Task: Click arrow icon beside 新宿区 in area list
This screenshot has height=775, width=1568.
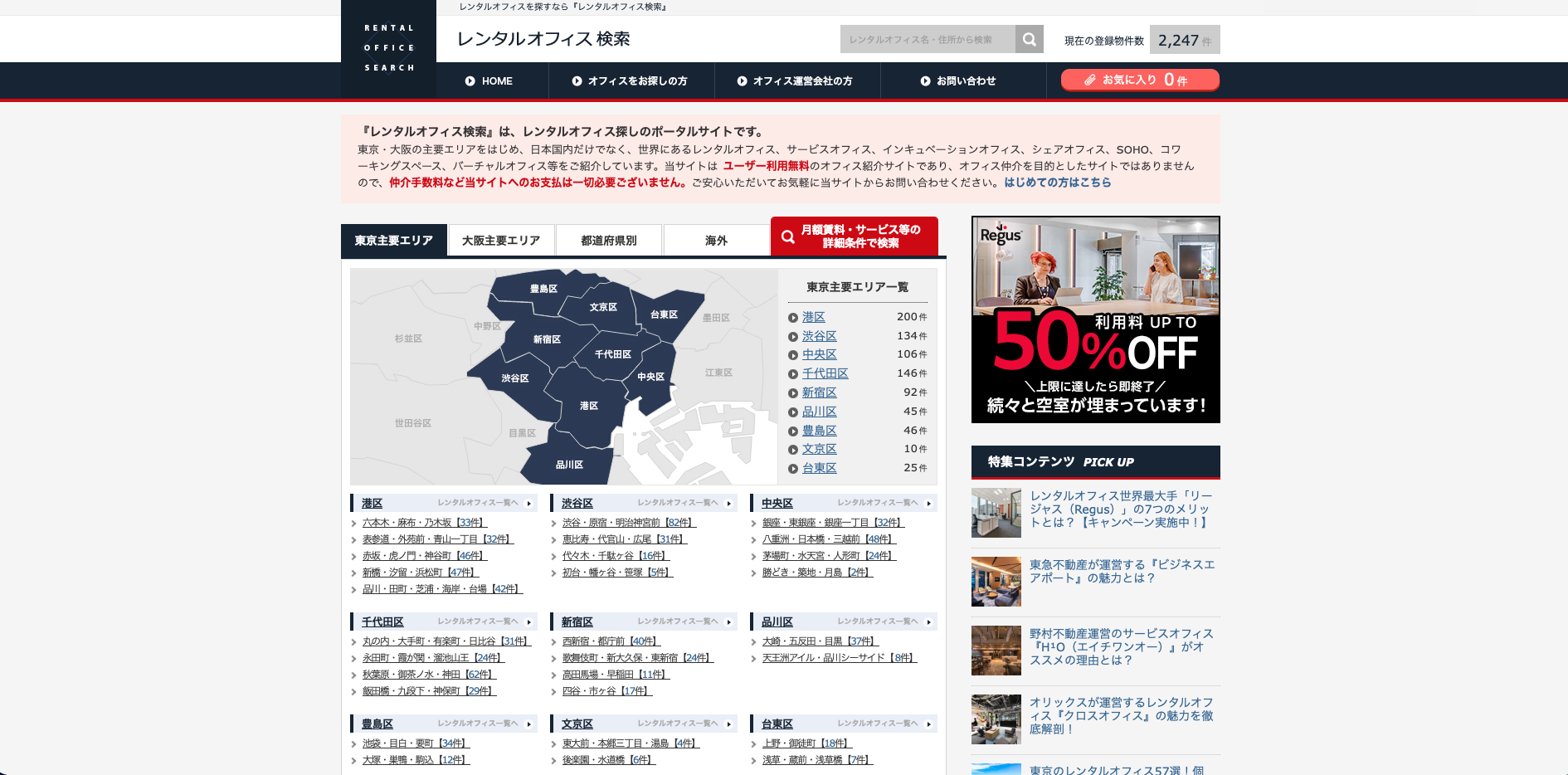Action: point(793,393)
